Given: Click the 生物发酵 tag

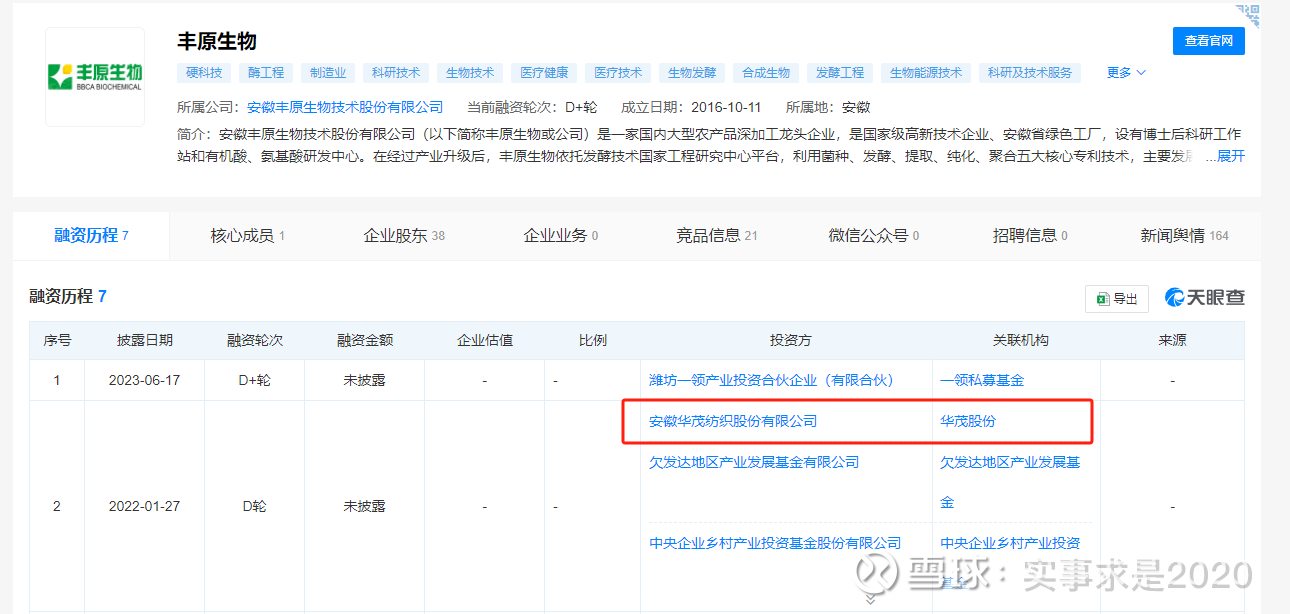Looking at the screenshot, I should pyautogui.click(x=692, y=73).
